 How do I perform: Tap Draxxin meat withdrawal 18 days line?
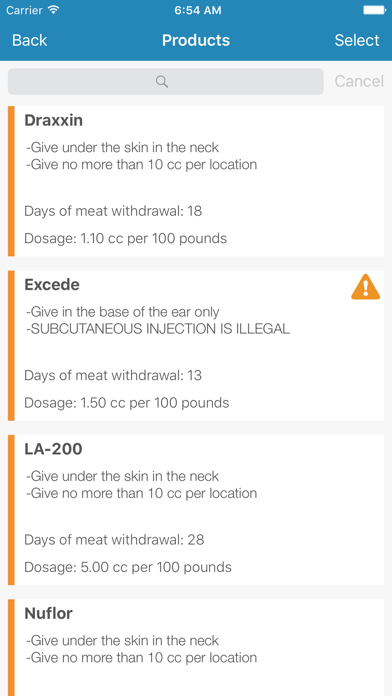click(113, 211)
